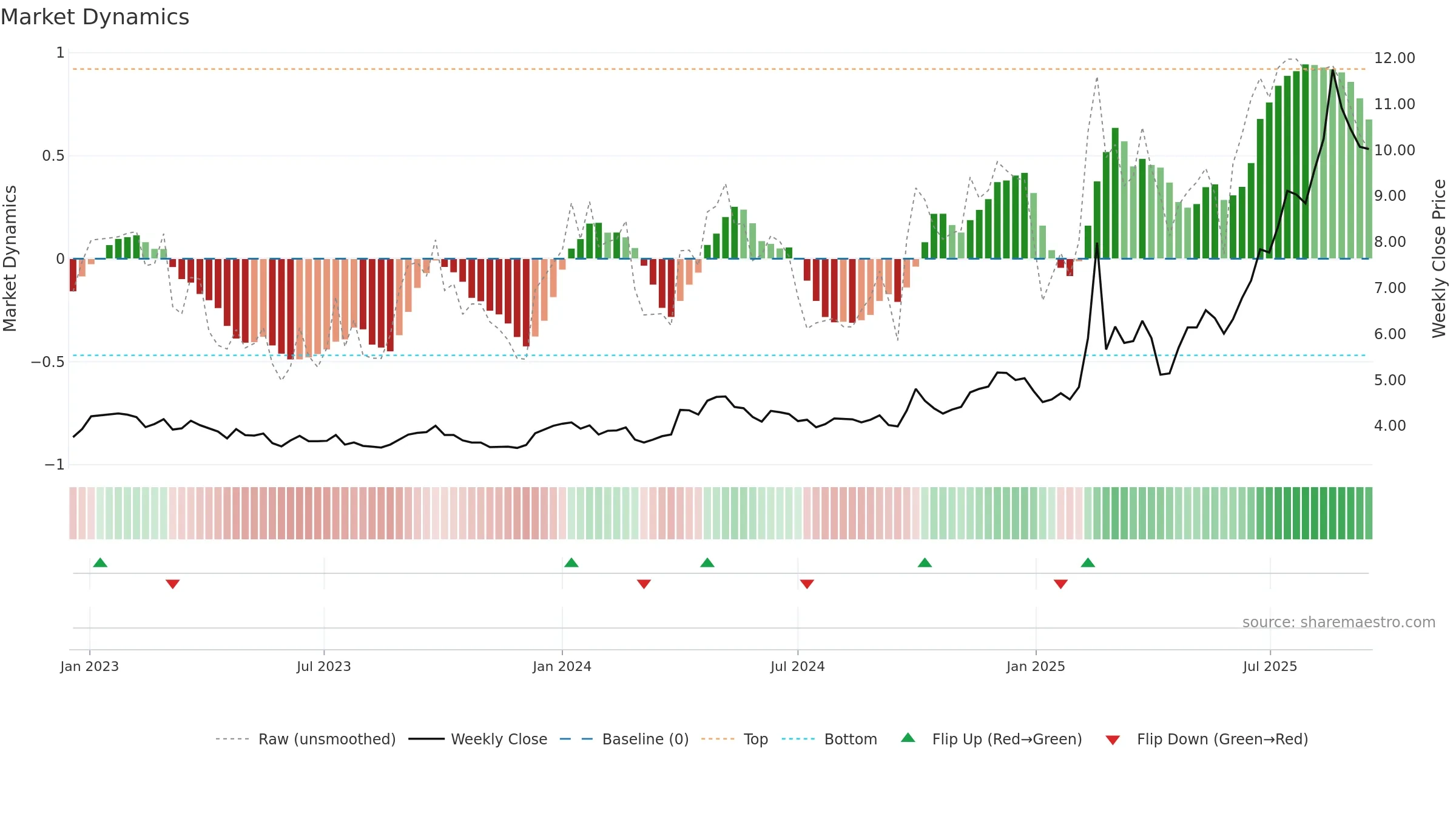Toggle Bottom legend entry
Viewport: 1456px width, 819px height.
[829, 739]
